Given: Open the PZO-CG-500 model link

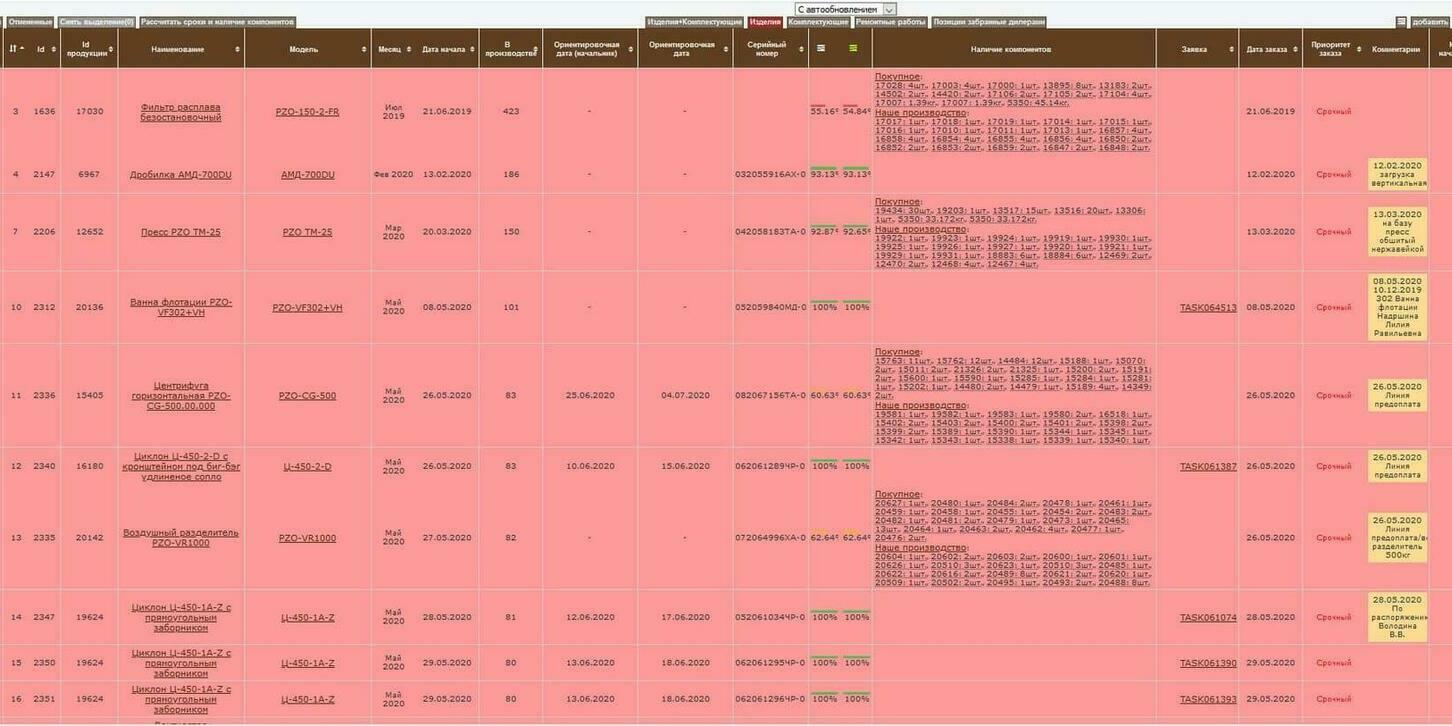Looking at the screenshot, I should tap(307, 396).
